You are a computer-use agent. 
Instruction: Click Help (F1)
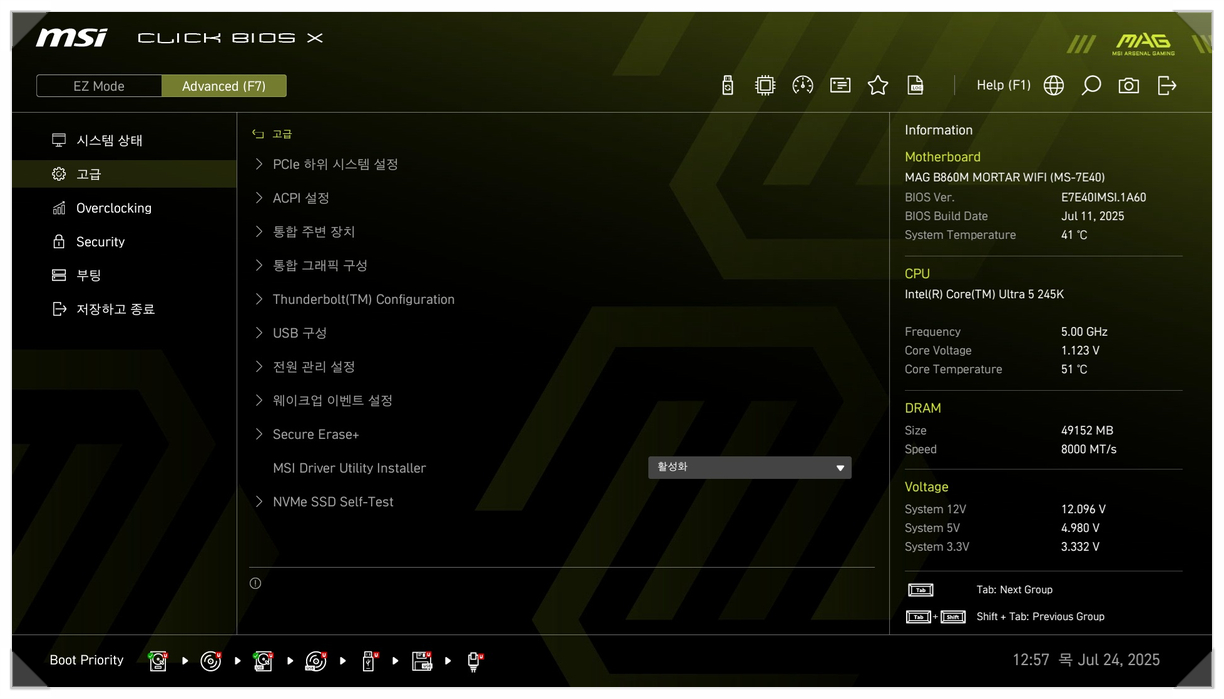pyautogui.click(x=1003, y=86)
